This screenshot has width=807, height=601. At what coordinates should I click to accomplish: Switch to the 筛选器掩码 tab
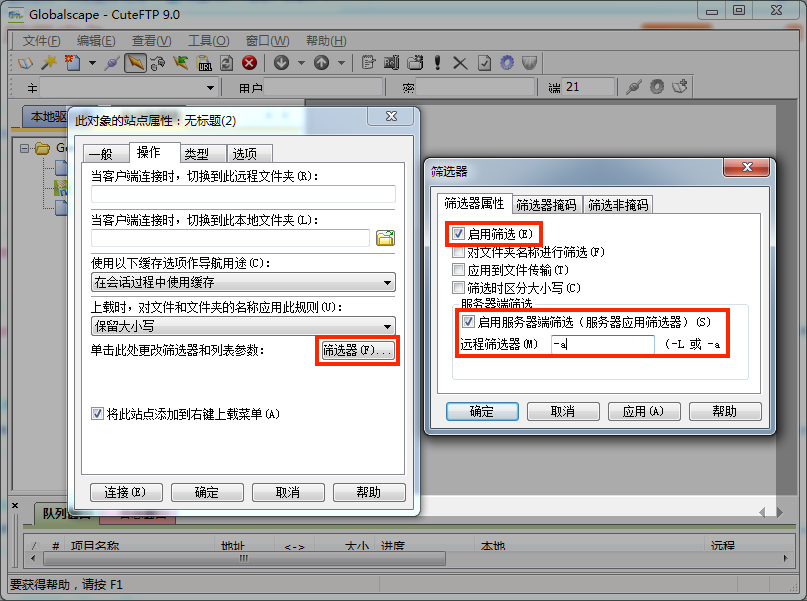pyautogui.click(x=546, y=205)
